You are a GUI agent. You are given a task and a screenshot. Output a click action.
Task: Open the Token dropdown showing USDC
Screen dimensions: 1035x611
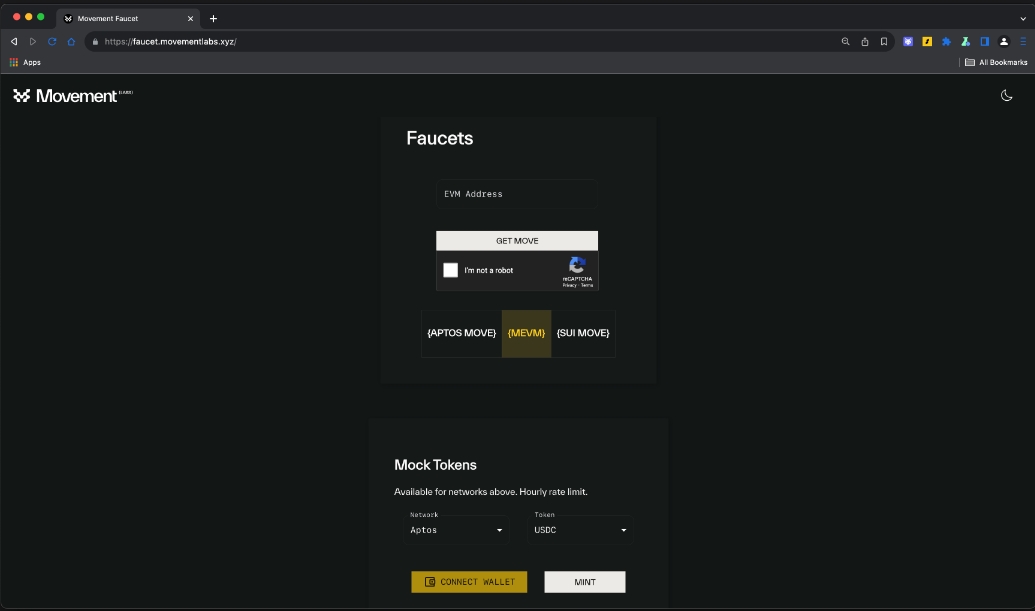pos(580,530)
